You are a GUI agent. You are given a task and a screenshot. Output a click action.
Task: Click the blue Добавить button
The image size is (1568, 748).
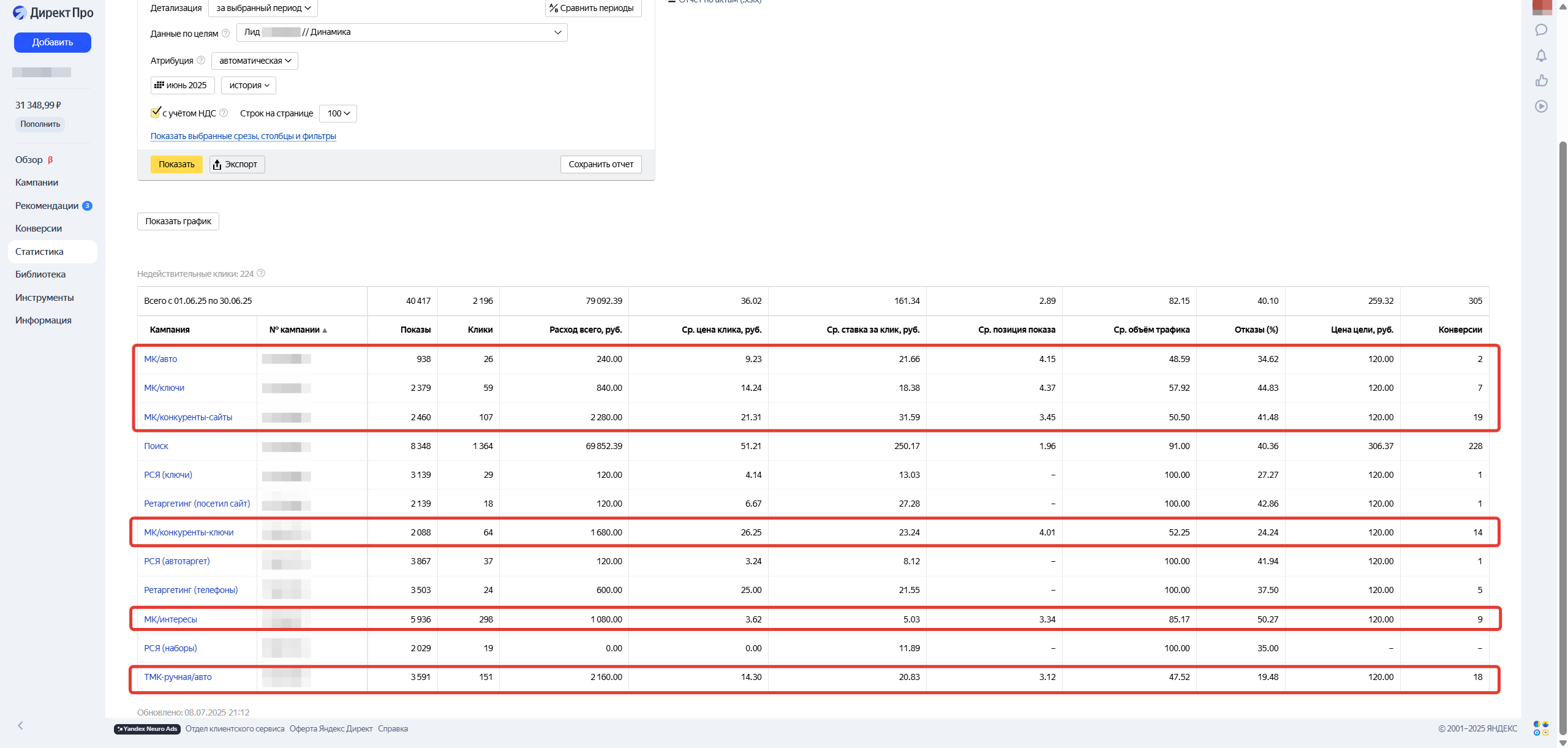(x=53, y=42)
